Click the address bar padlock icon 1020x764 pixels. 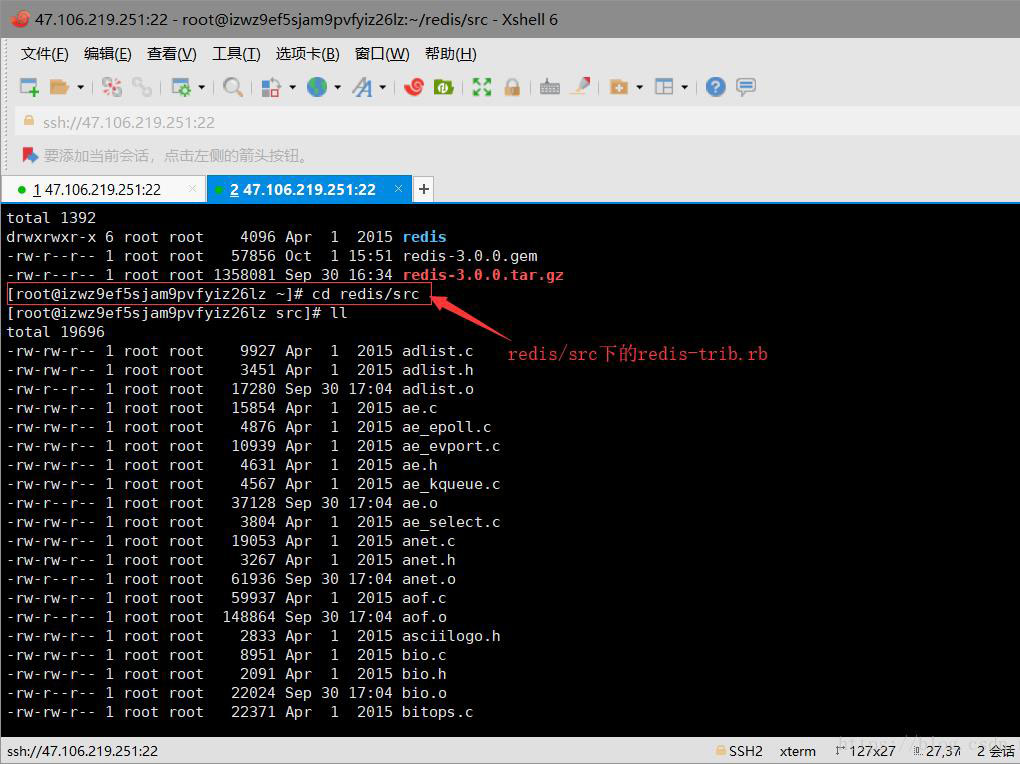coord(29,121)
